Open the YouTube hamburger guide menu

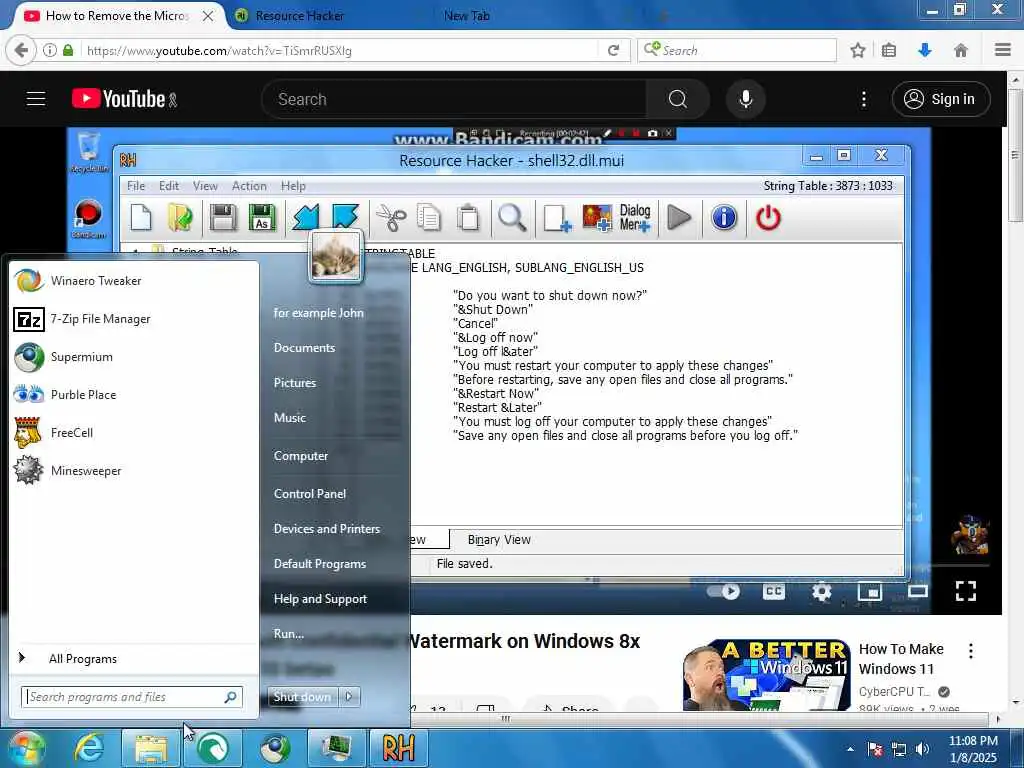click(x=36, y=99)
